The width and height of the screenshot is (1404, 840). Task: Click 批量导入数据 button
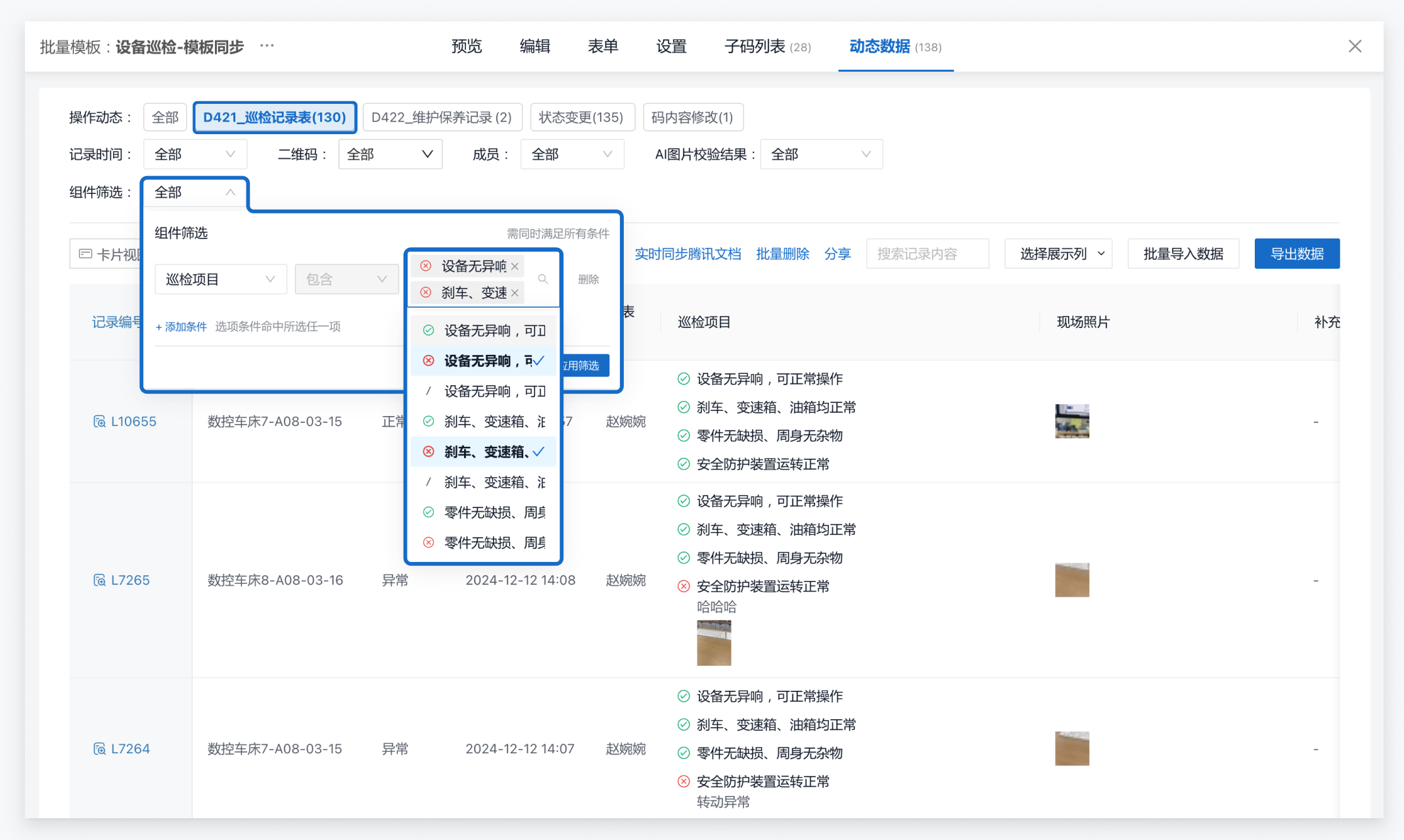pos(1183,254)
